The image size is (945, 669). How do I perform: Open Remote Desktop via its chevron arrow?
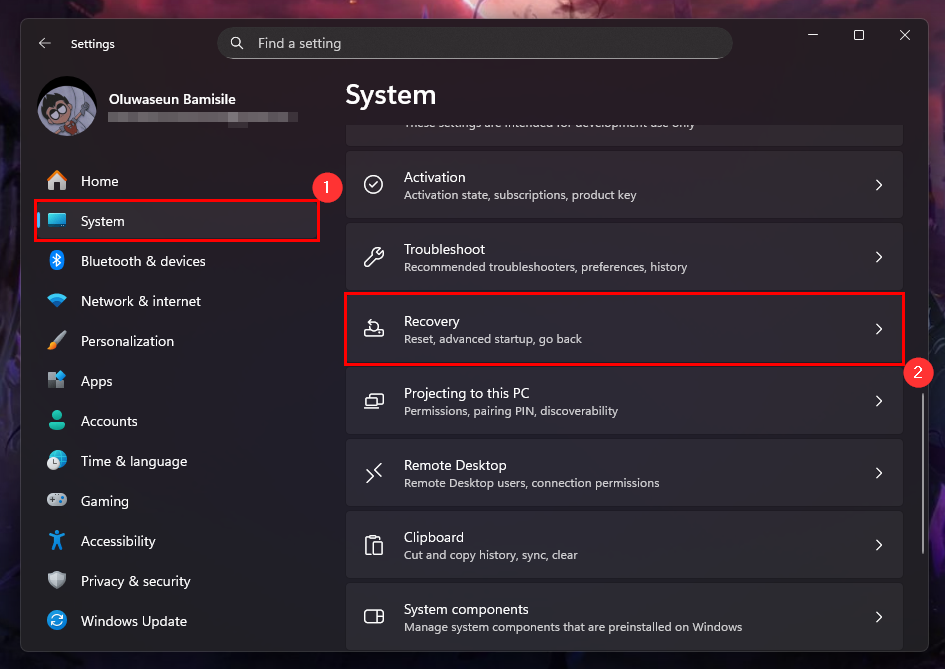pyautogui.click(x=878, y=473)
